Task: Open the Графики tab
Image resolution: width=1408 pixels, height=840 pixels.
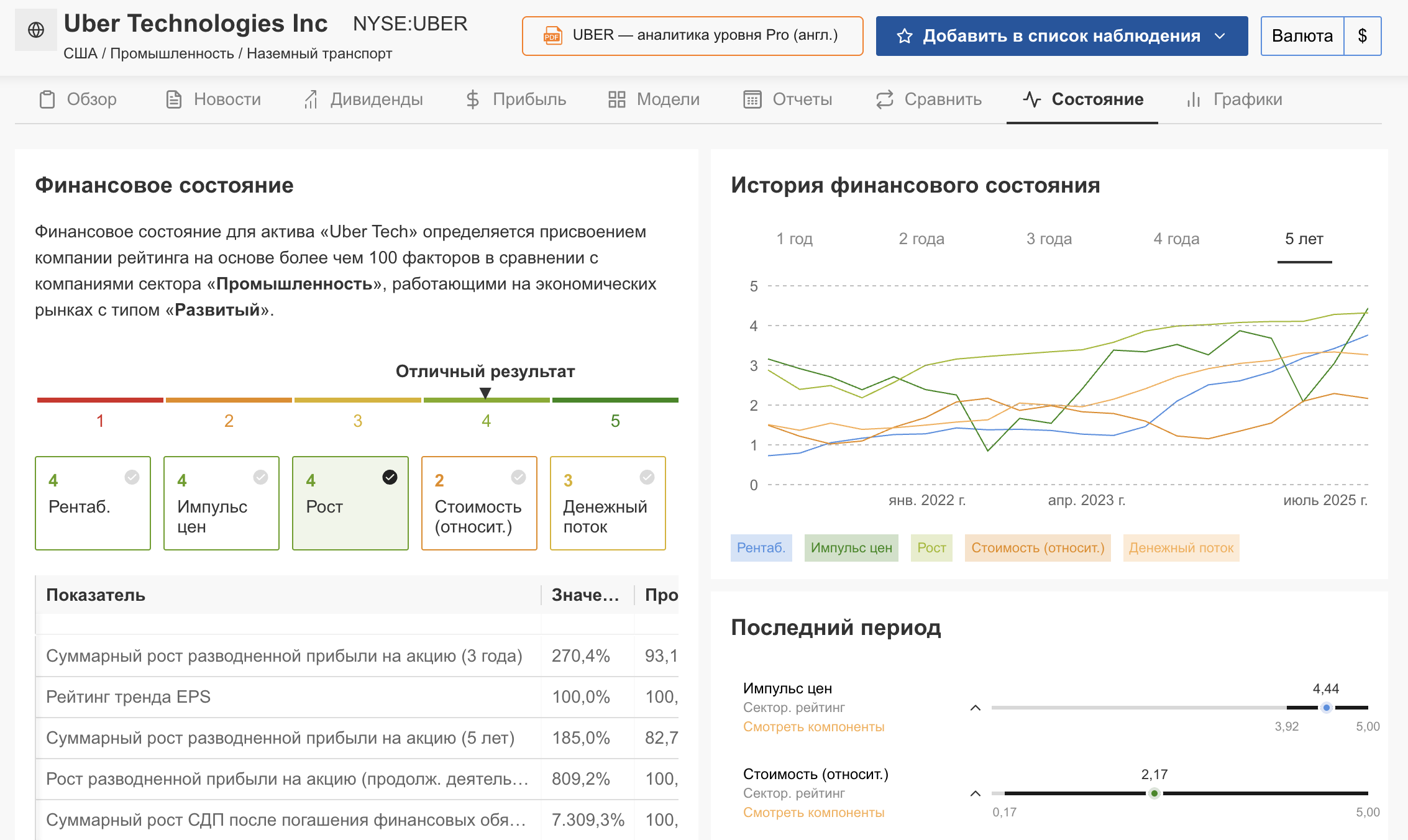Action: (1234, 99)
